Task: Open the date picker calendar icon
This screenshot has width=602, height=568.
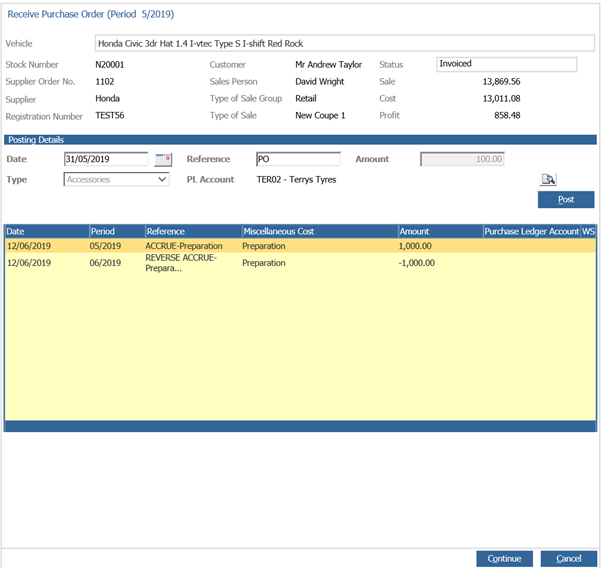Action: [163, 159]
